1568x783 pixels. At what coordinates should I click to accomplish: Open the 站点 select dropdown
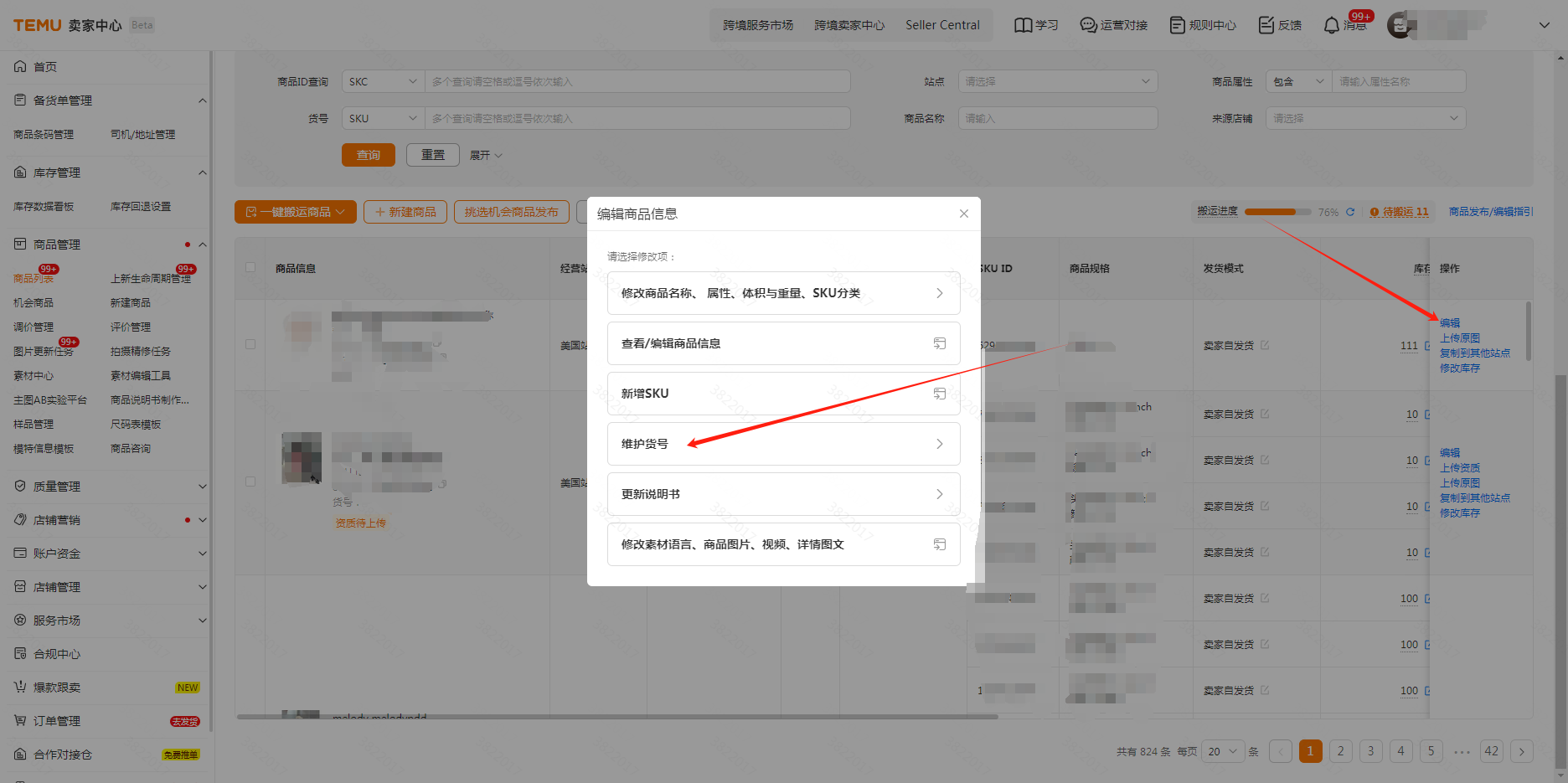coord(1057,81)
